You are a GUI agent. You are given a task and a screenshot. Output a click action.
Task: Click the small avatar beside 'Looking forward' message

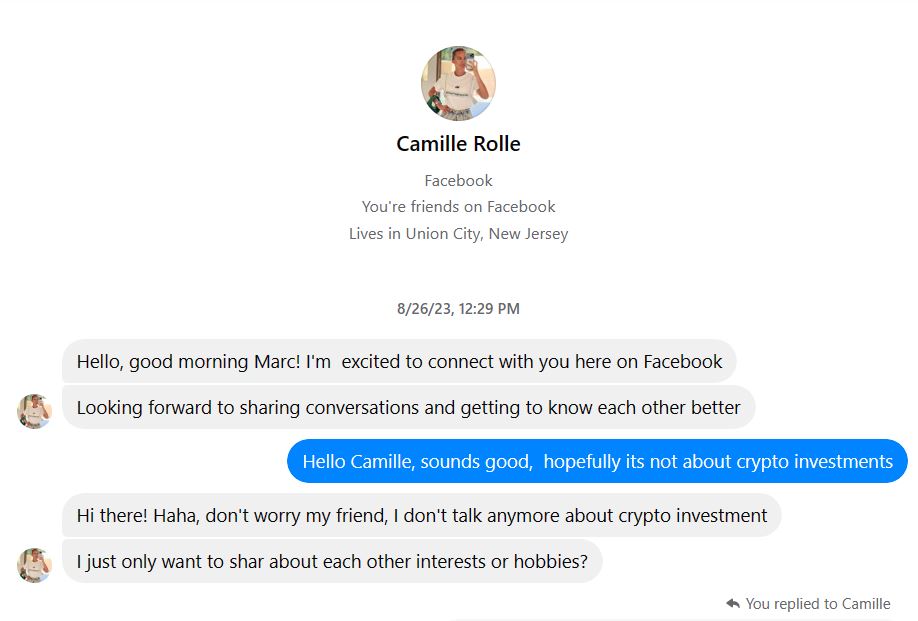pos(34,410)
